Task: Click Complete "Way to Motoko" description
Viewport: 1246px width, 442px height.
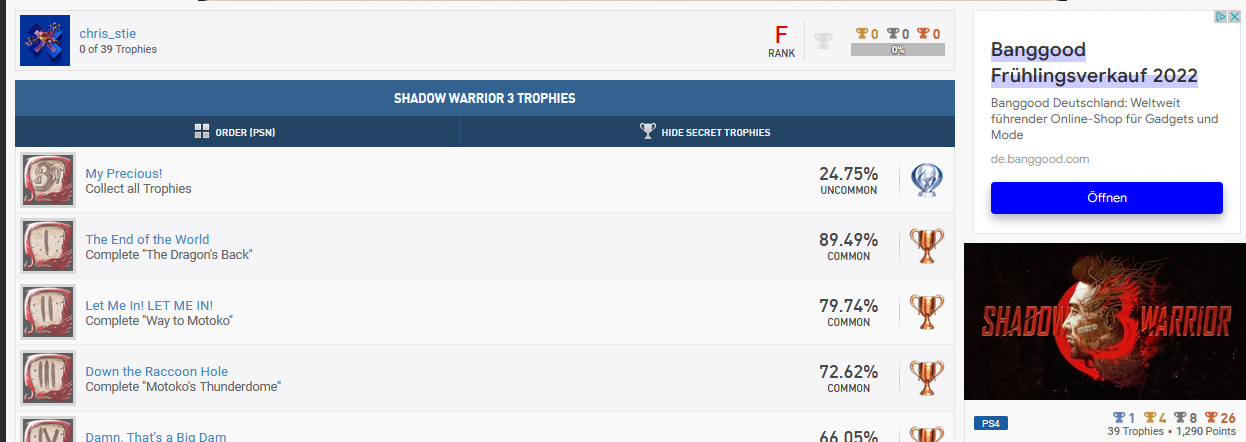Action: tap(159, 320)
